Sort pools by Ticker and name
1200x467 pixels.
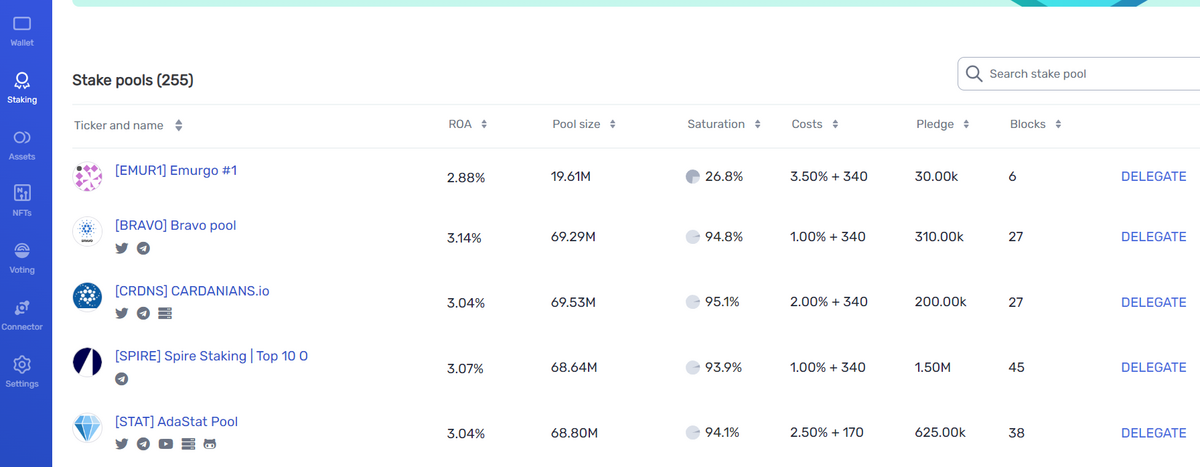pos(128,126)
